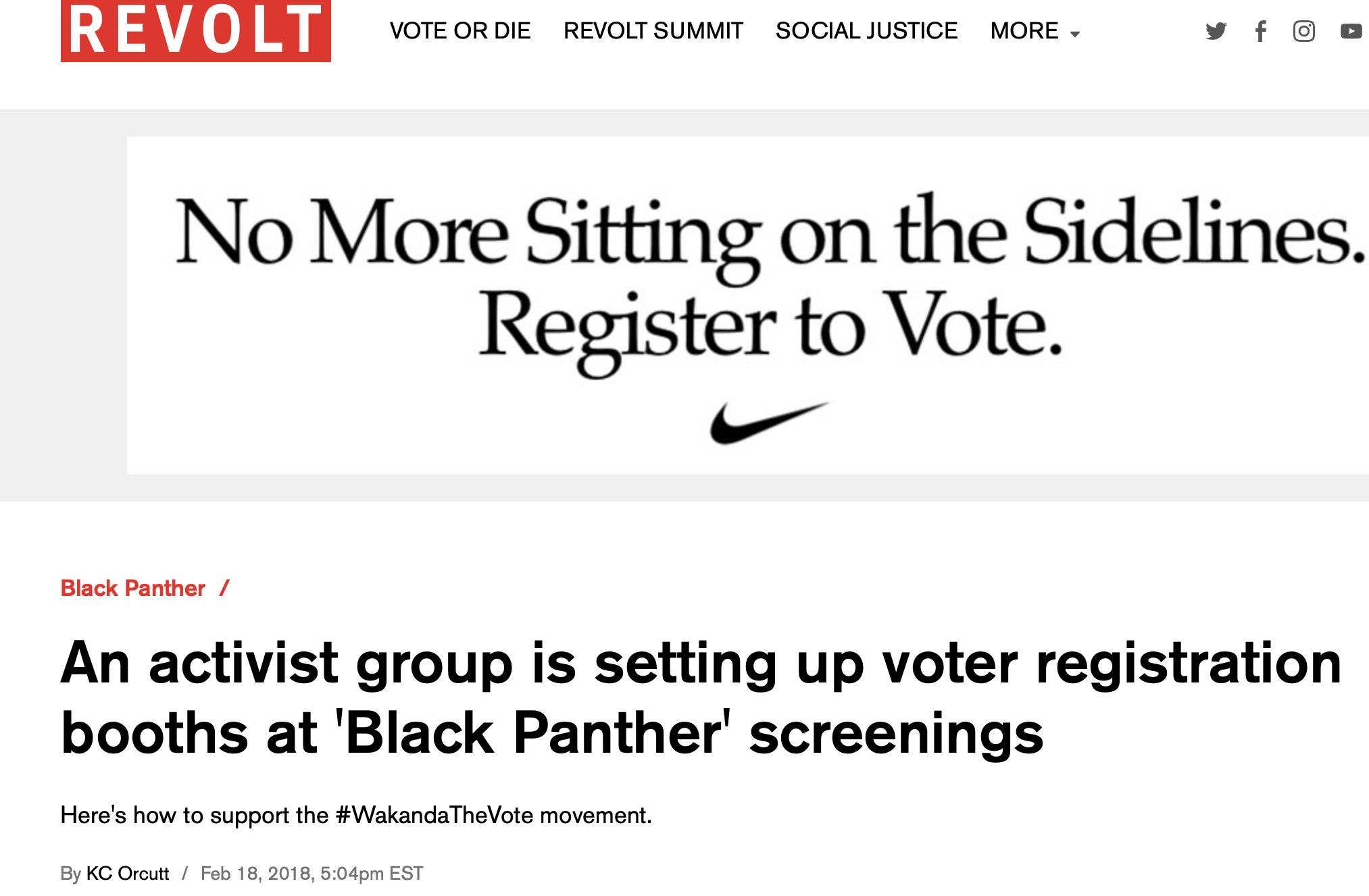Click the slash after Black Panther category
1369x896 pixels.
[x=224, y=588]
